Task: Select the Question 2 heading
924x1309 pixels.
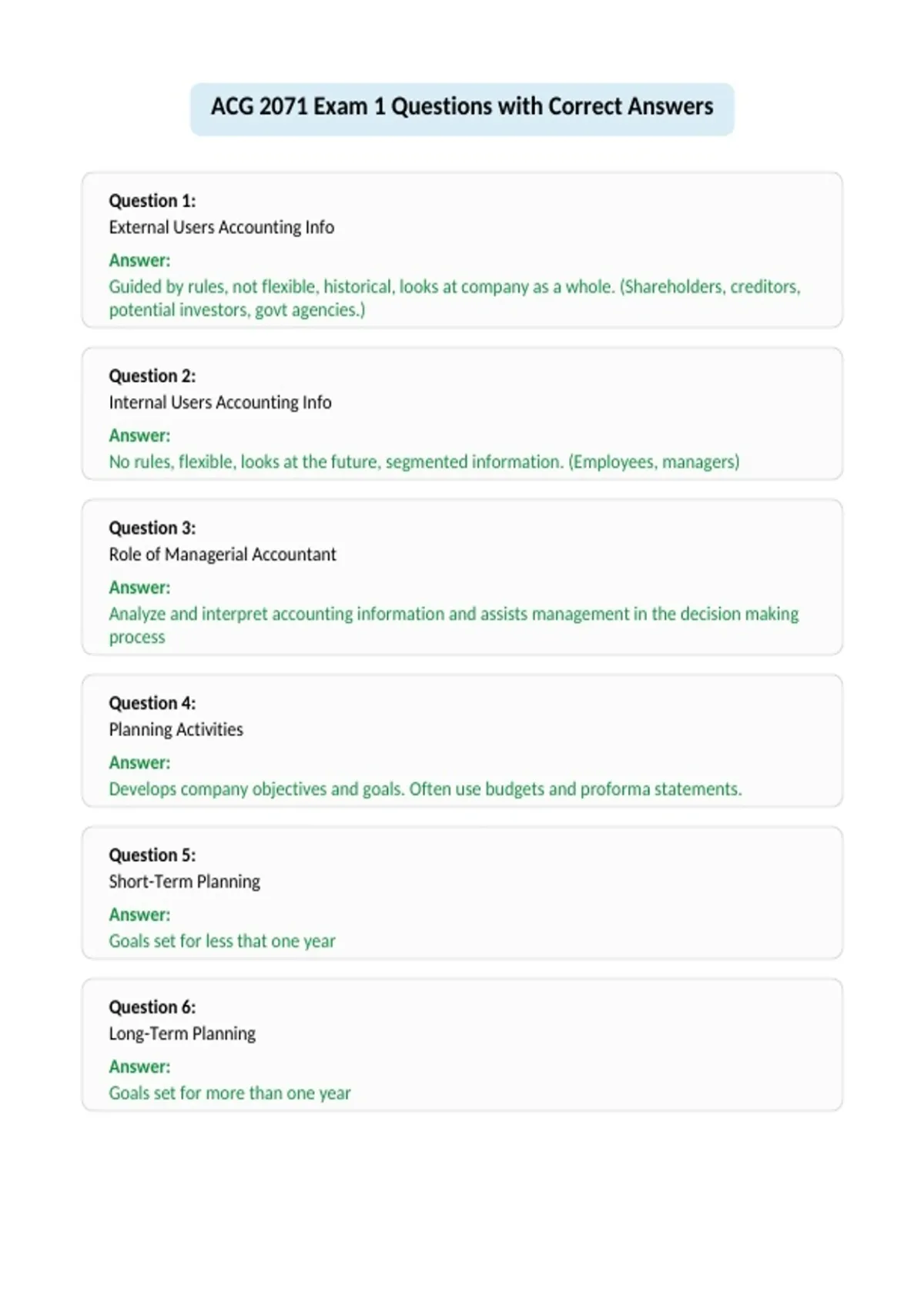Action: click(152, 376)
